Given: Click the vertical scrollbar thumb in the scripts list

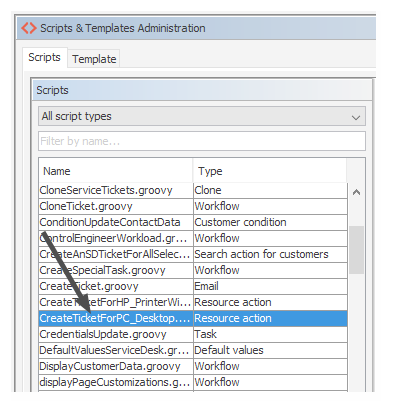Looking at the screenshot, I should [x=356, y=250].
